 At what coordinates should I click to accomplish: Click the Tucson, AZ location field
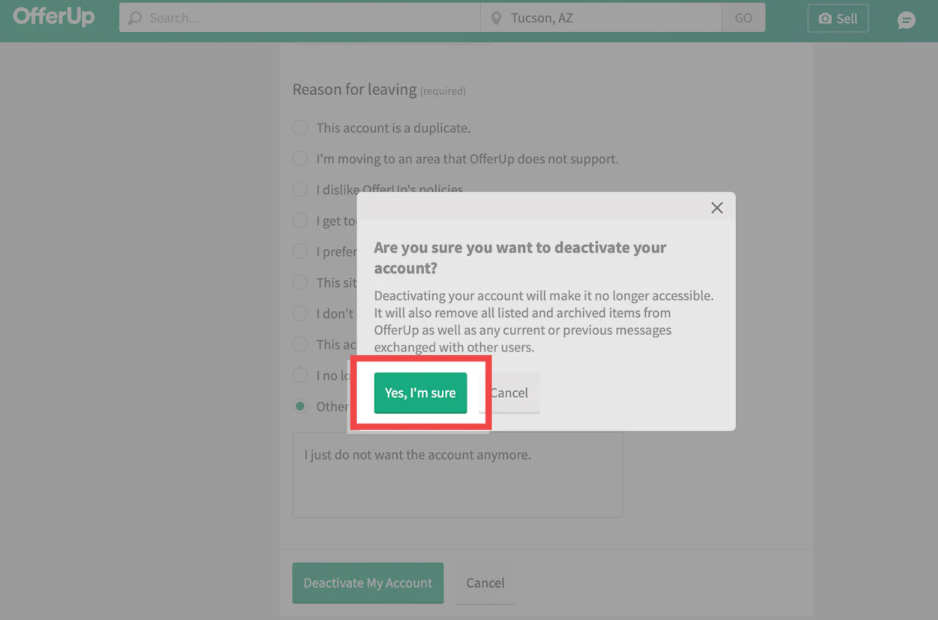[601, 18]
